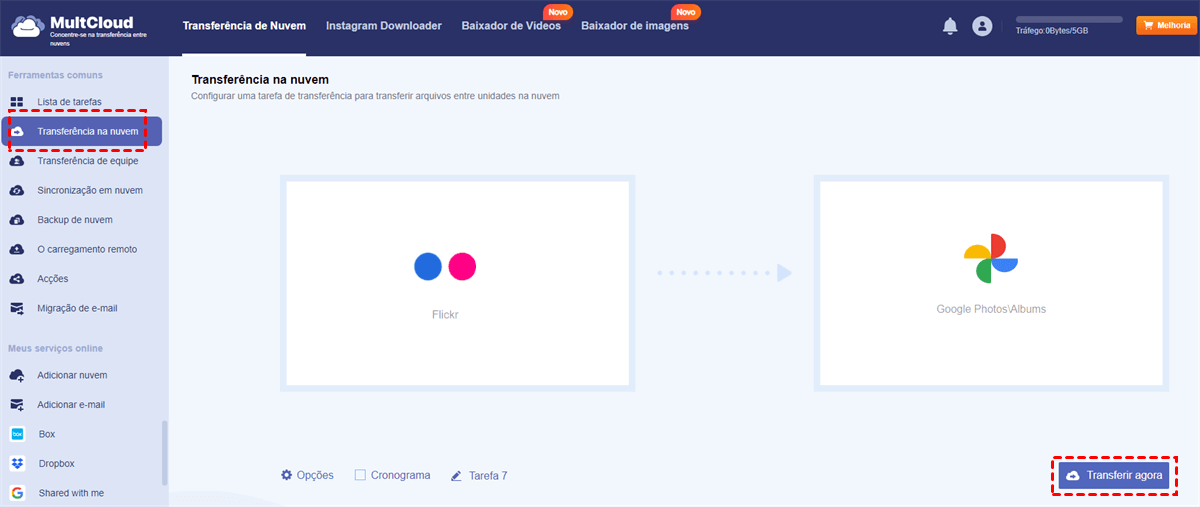Click the traffic usage progress bar
The image size is (1200, 507).
pos(1069,19)
